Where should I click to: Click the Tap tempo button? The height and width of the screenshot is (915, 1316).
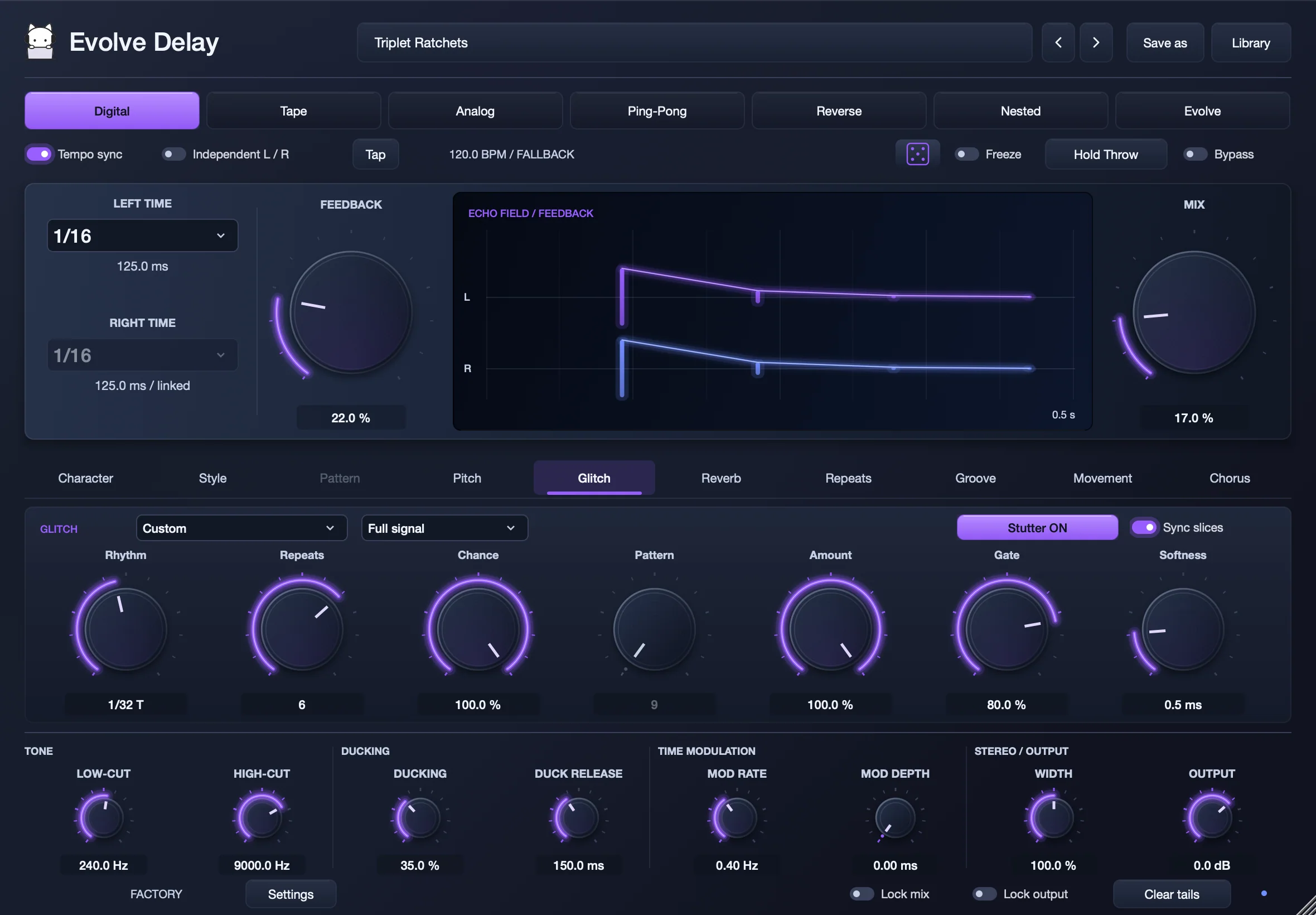tap(375, 153)
